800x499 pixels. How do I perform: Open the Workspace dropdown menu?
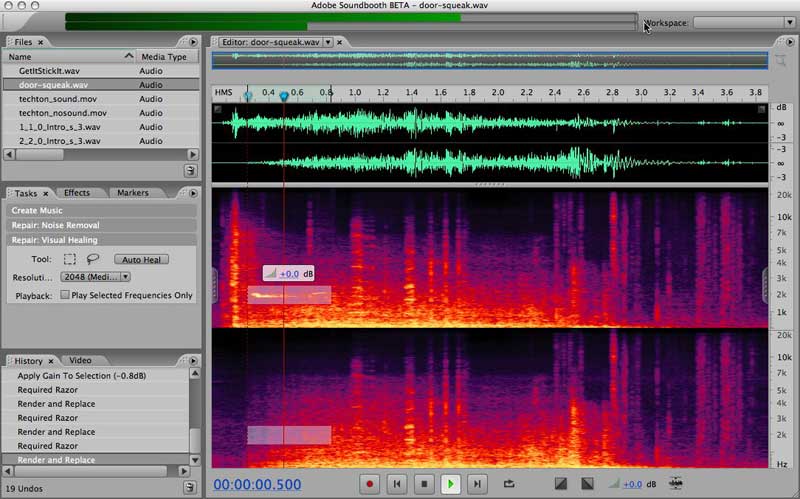744,22
